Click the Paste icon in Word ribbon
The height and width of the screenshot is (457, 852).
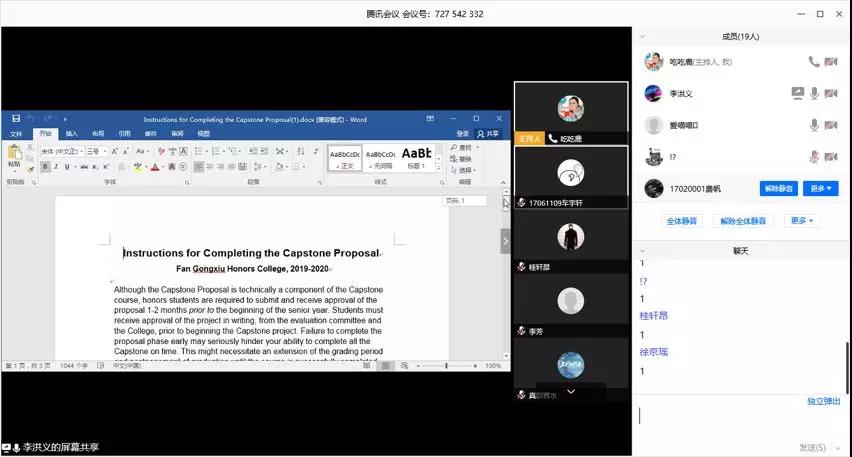tap(14, 154)
